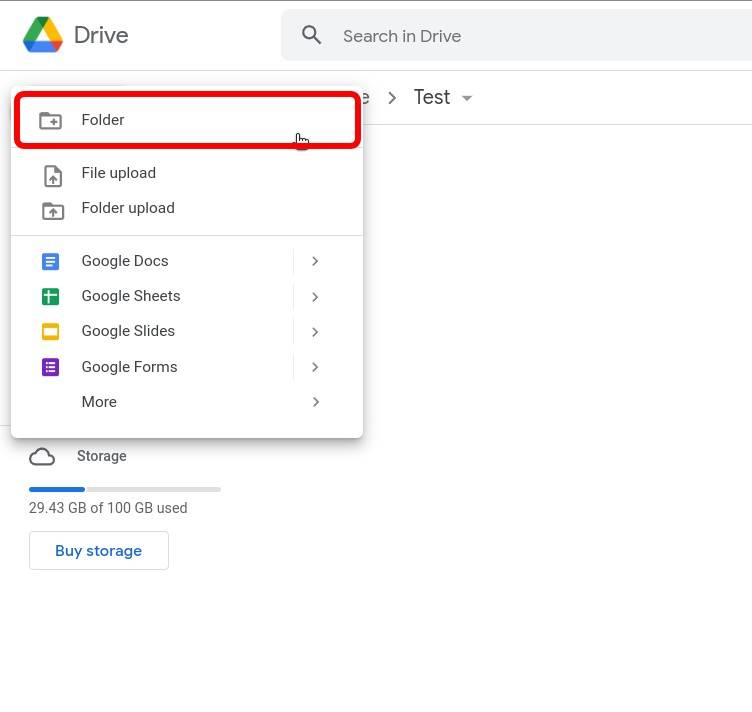Click the storage usage progress bar
This screenshot has width=752, height=712.
[x=125, y=490]
